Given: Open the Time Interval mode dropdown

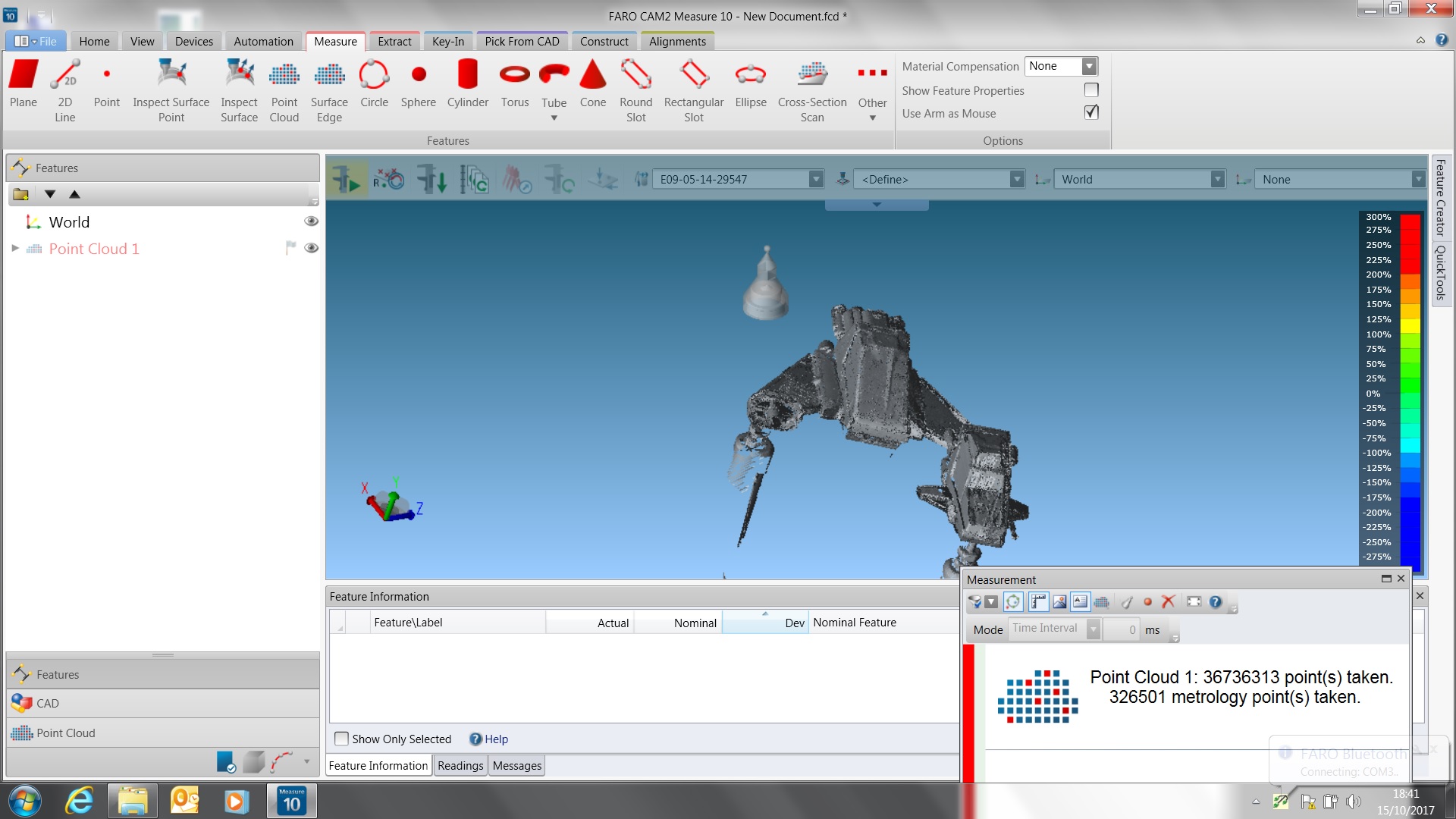Looking at the screenshot, I should 1093,629.
